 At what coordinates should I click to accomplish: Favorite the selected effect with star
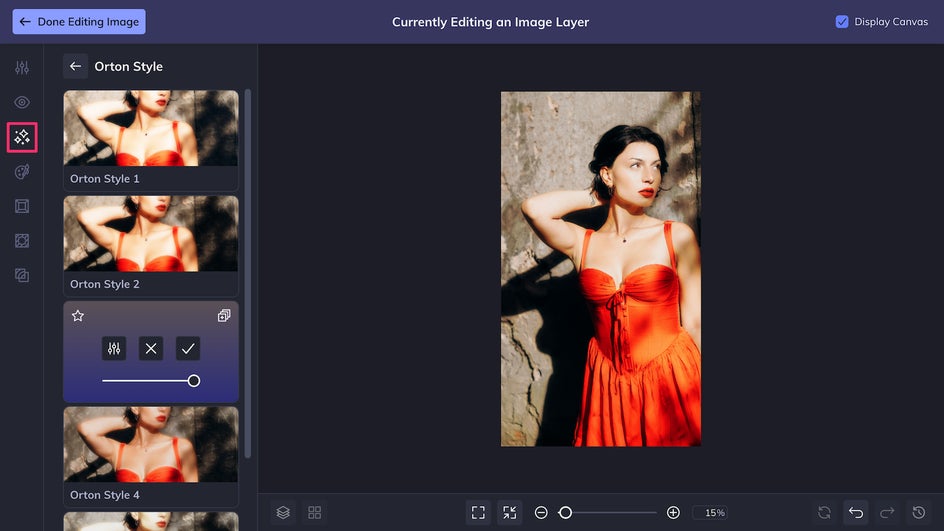tap(78, 315)
